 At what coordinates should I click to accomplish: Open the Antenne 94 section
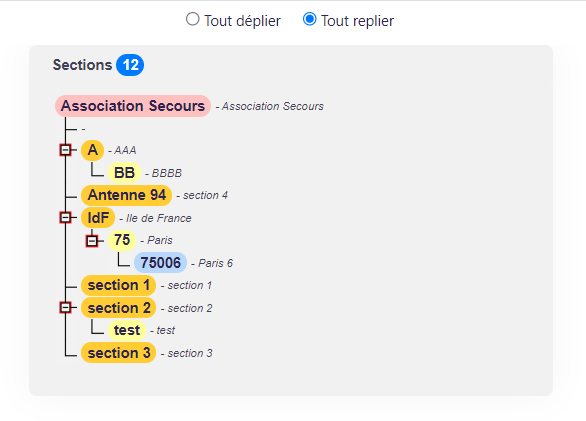(126, 195)
